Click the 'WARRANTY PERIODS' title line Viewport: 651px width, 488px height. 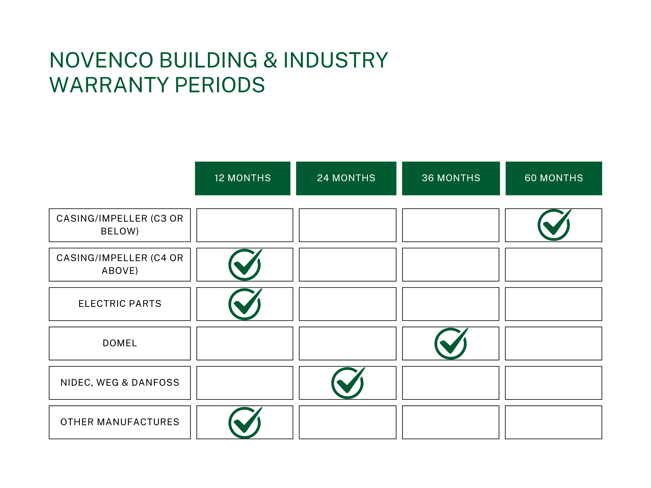[x=157, y=85]
